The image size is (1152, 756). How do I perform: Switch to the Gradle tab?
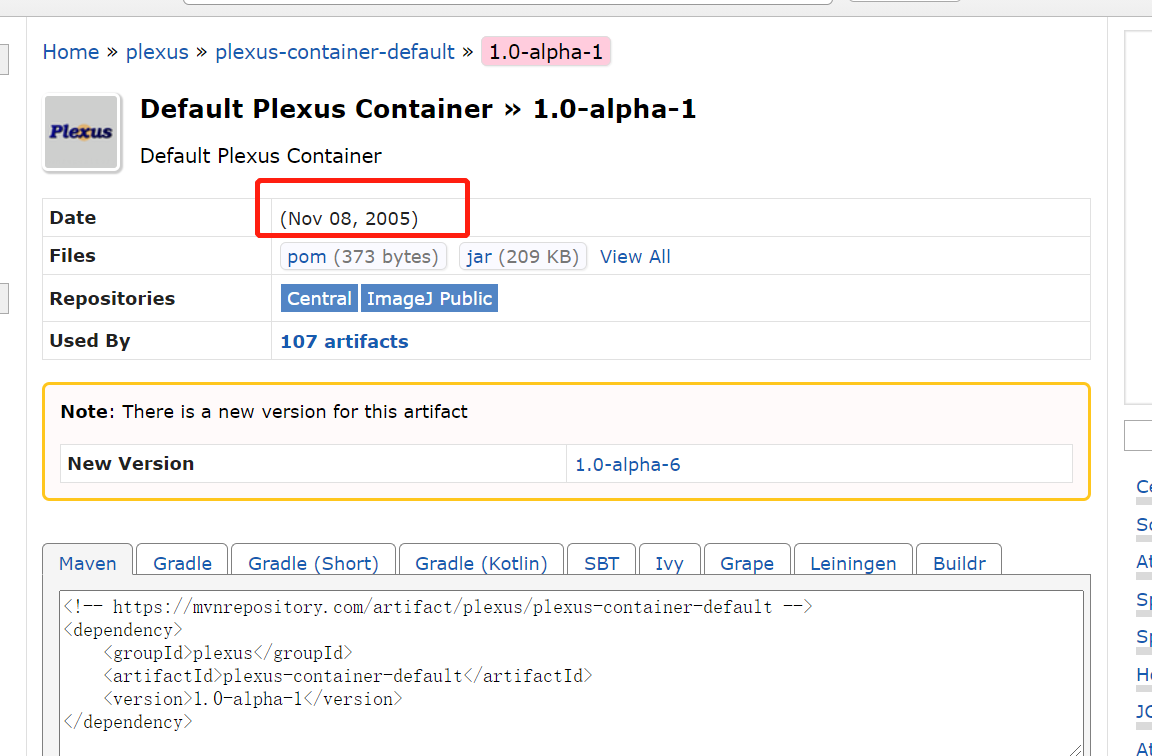click(x=182, y=563)
